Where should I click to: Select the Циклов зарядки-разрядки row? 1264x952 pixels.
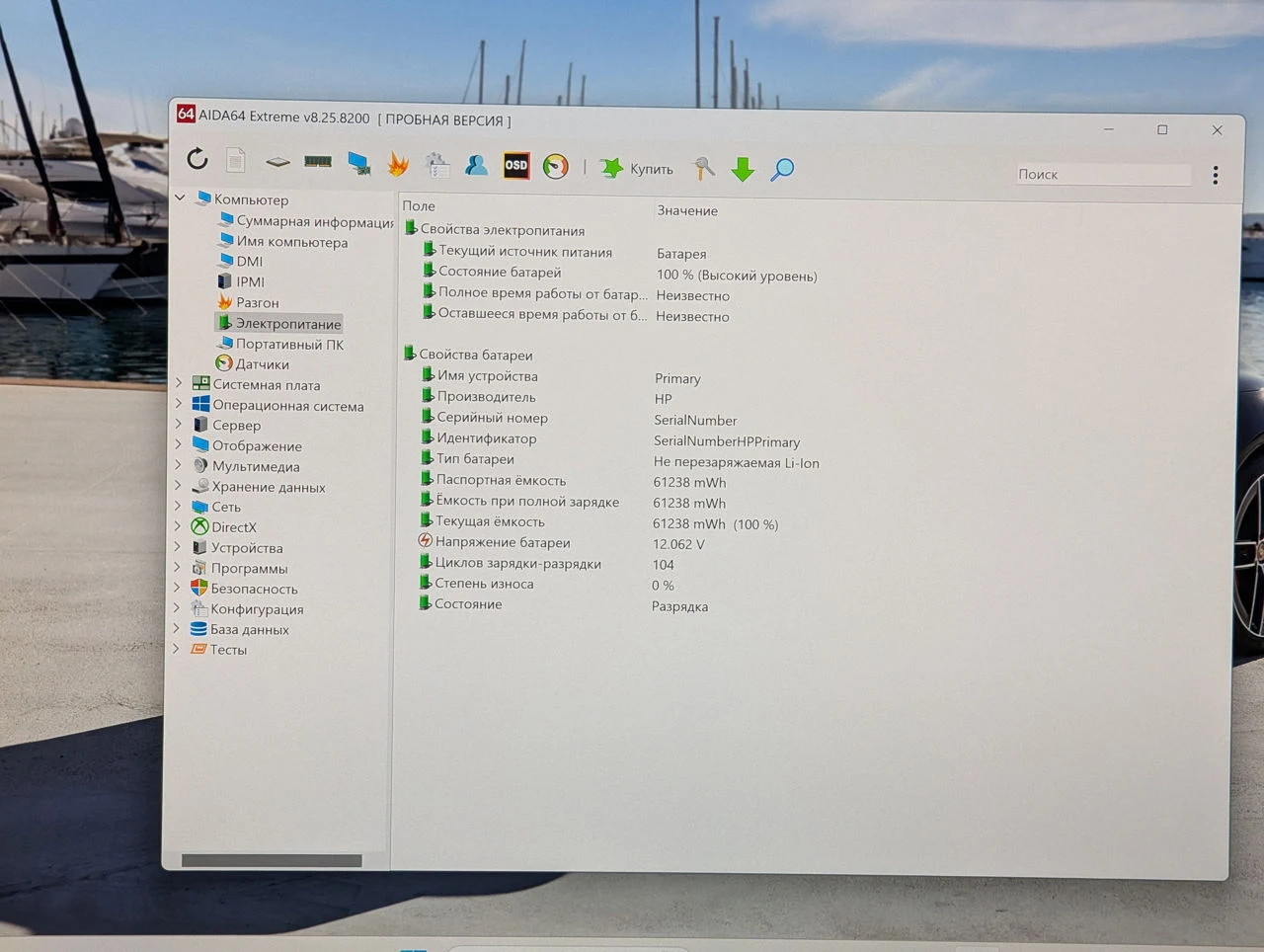pyautogui.click(x=546, y=563)
